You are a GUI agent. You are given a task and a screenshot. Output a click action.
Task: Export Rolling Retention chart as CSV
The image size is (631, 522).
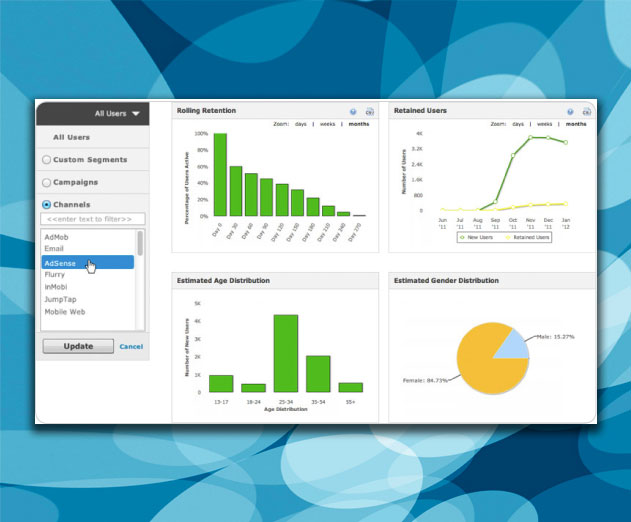point(369,112)
